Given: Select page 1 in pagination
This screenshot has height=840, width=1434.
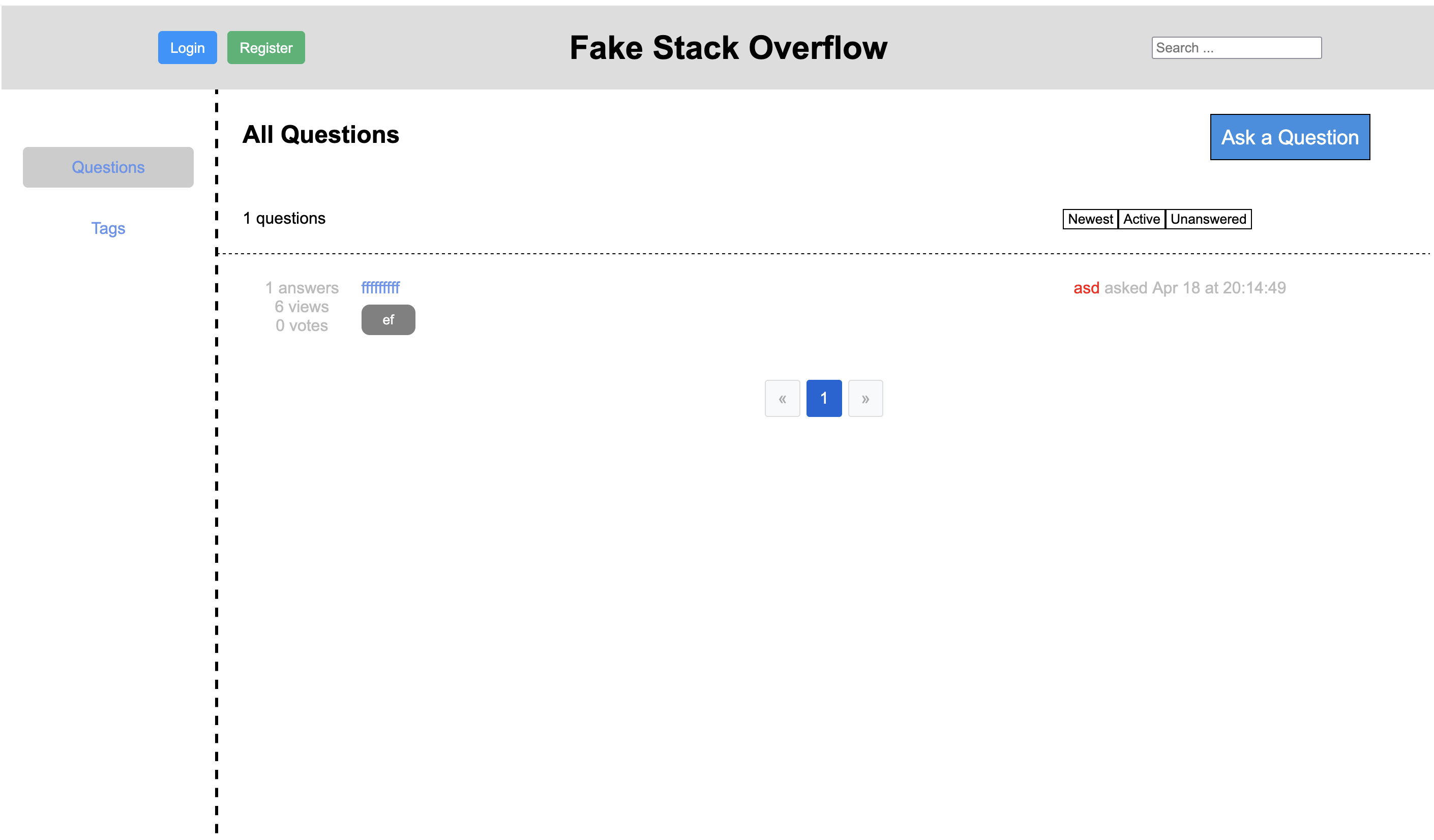Looking at the screenshot, I should pyautogui.click(x=823, y=398).
